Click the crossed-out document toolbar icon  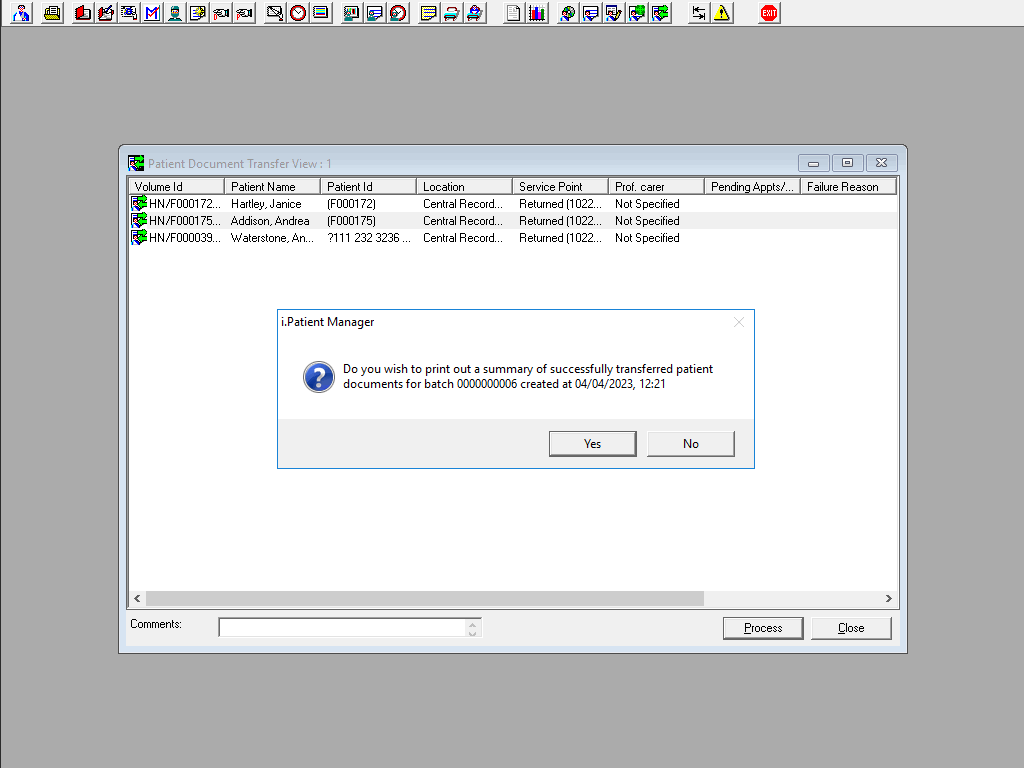[275, 13]
